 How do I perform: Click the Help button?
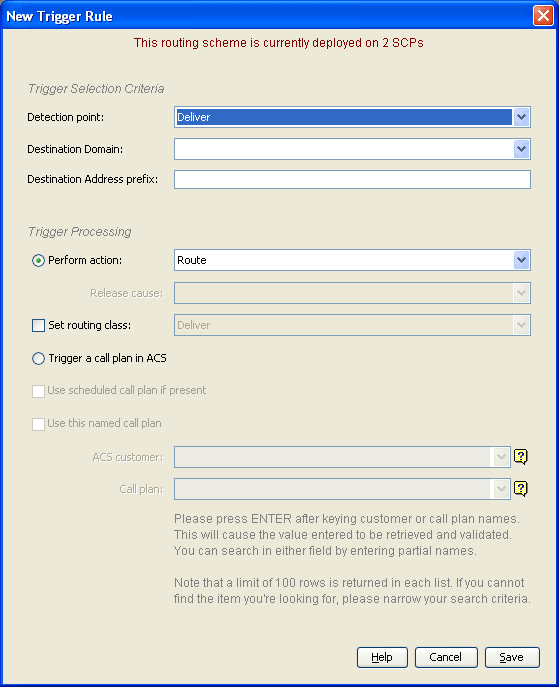pos(382,657)
